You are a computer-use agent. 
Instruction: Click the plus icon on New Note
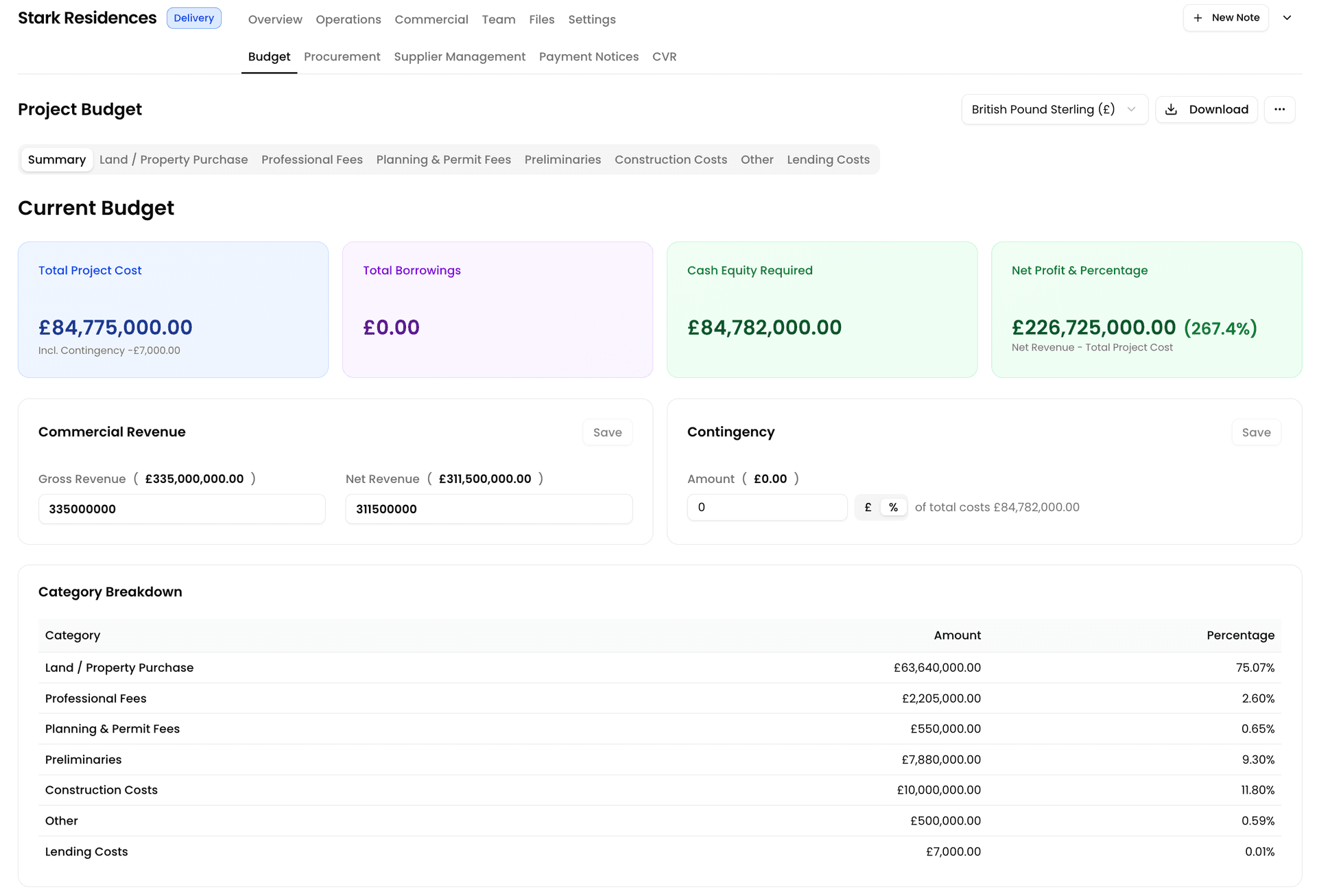pos(1197,17)
